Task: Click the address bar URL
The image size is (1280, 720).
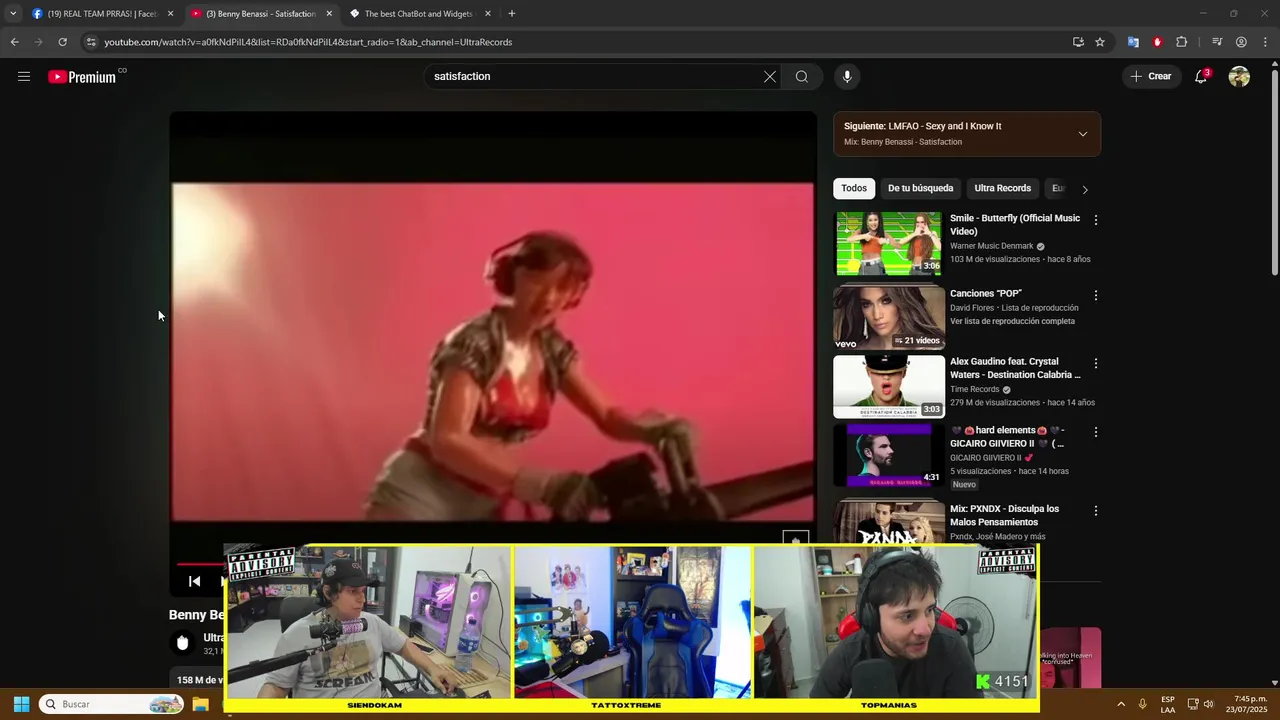Action: [x=308, y=42]
